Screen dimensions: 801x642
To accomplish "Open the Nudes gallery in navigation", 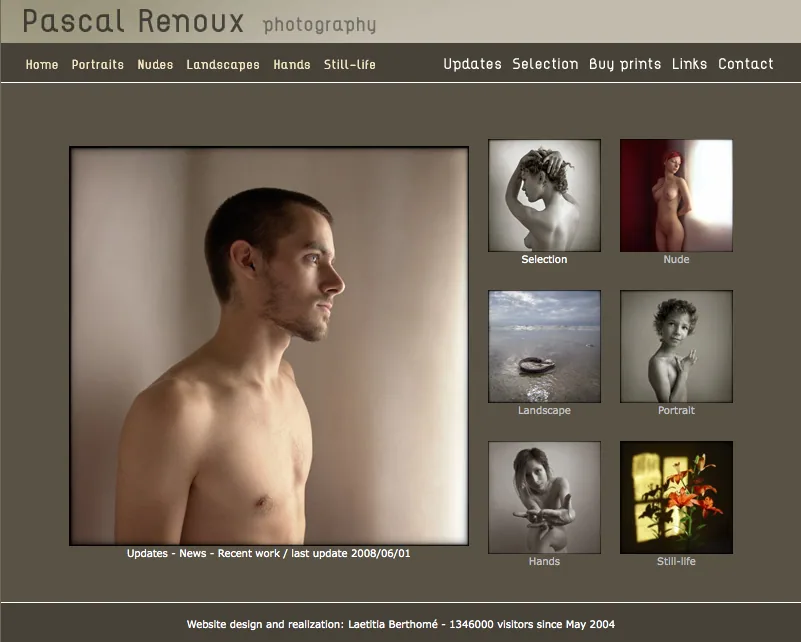I will click(155, 64).
